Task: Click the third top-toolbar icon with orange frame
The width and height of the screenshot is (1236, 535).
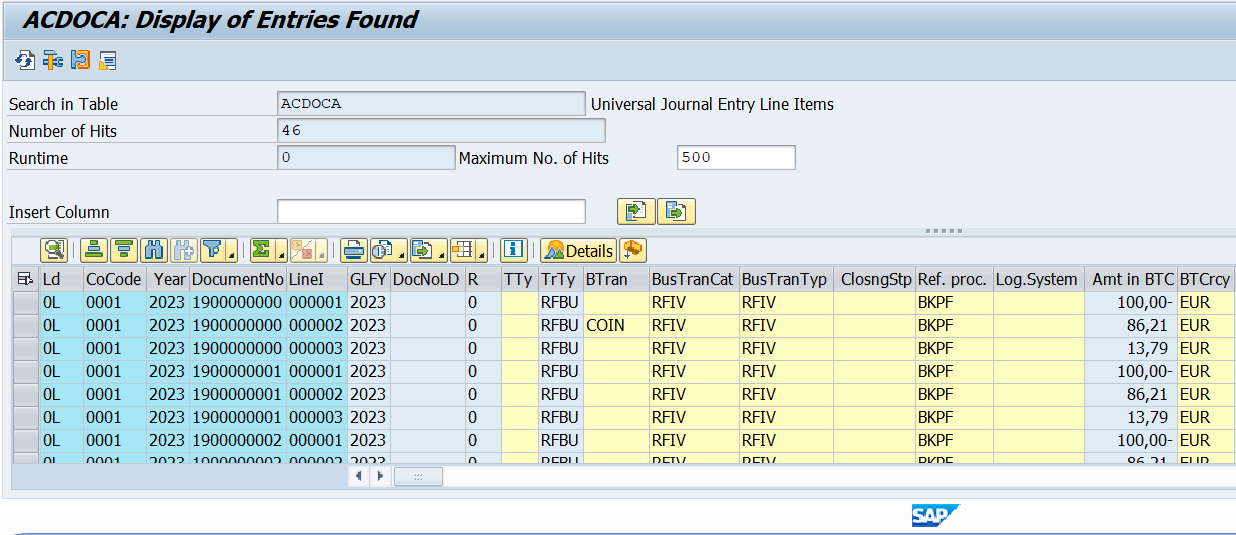Action: pos(80,61)
